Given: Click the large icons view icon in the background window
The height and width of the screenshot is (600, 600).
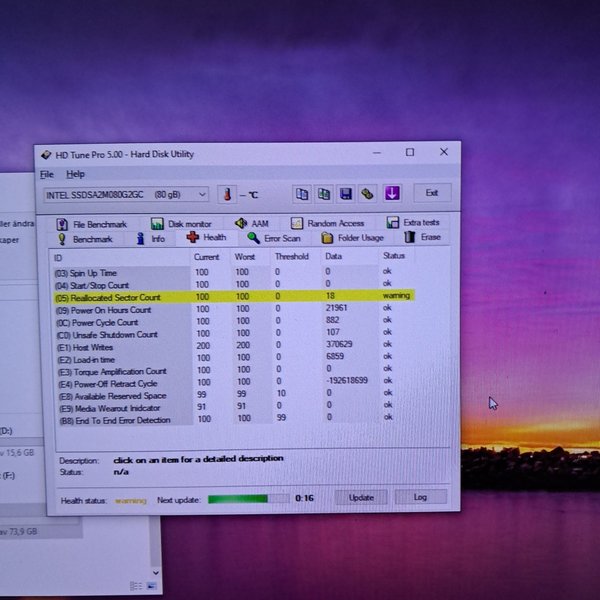Looking at the screenshot, I should [152, 586].
